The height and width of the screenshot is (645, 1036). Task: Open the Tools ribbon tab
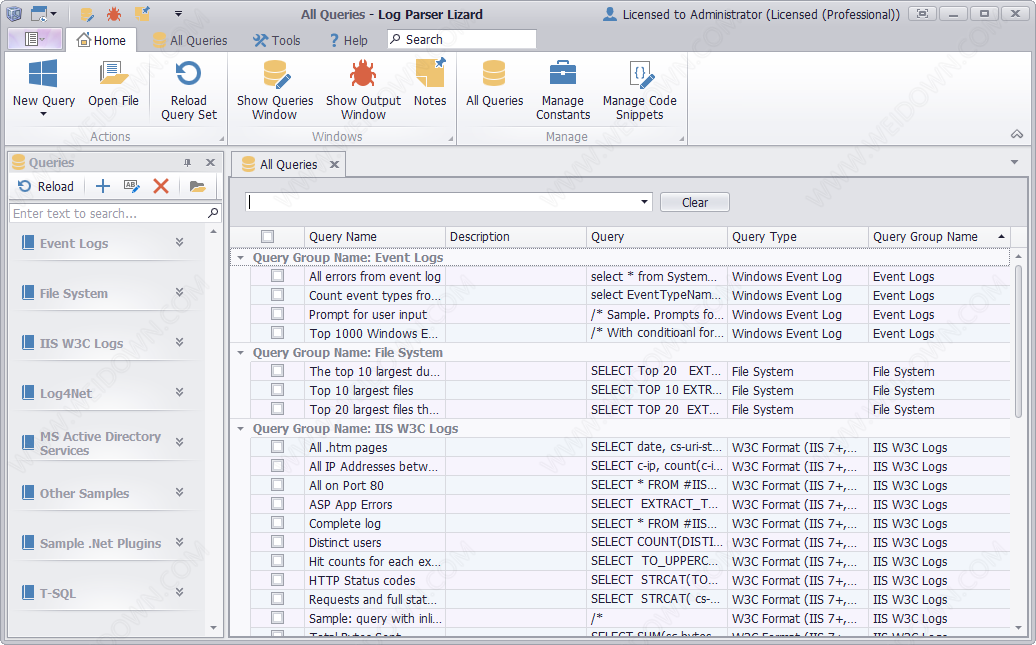tap(276, 40)
